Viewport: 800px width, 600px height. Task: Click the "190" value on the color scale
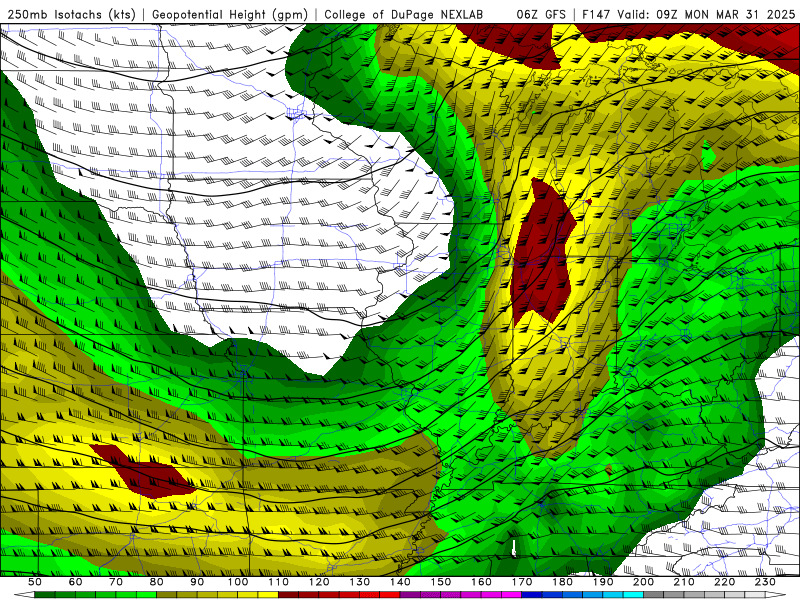[x=603, y=582]
